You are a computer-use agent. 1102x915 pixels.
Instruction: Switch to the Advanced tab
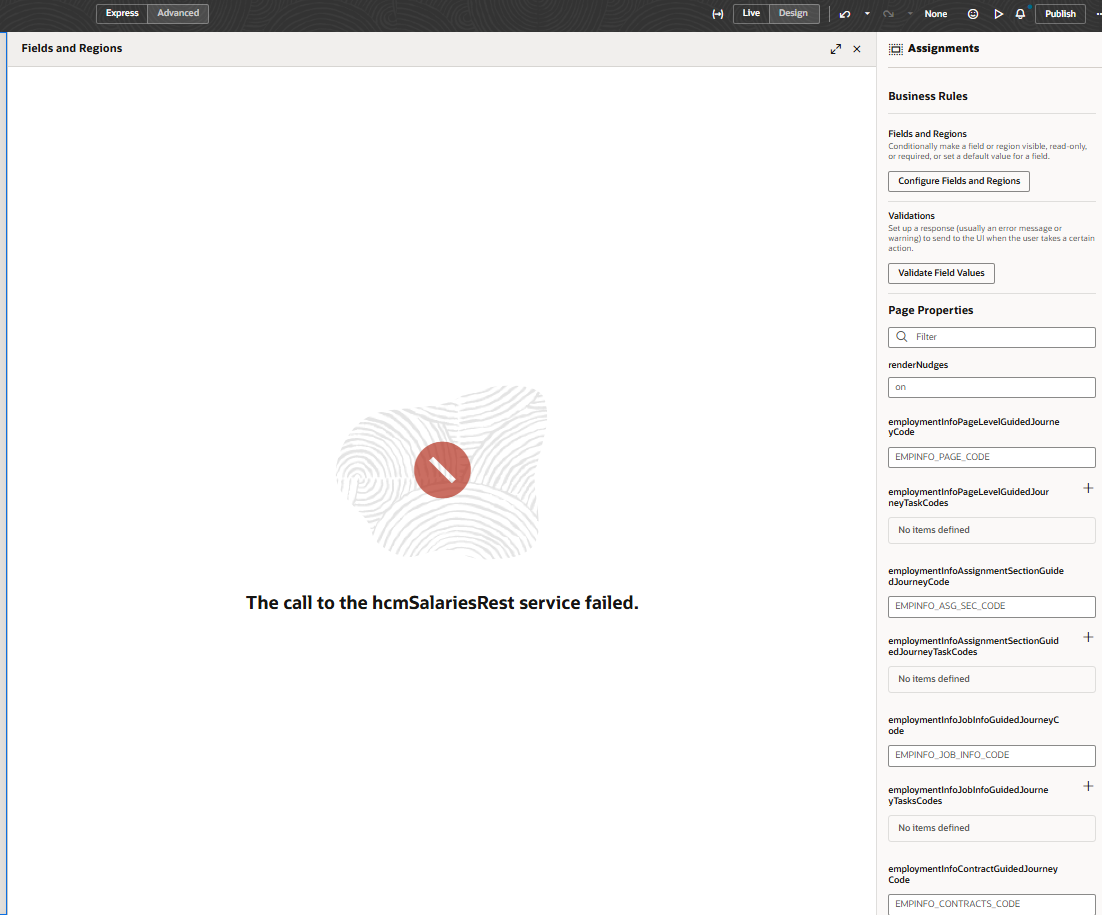tap(177, 13)
